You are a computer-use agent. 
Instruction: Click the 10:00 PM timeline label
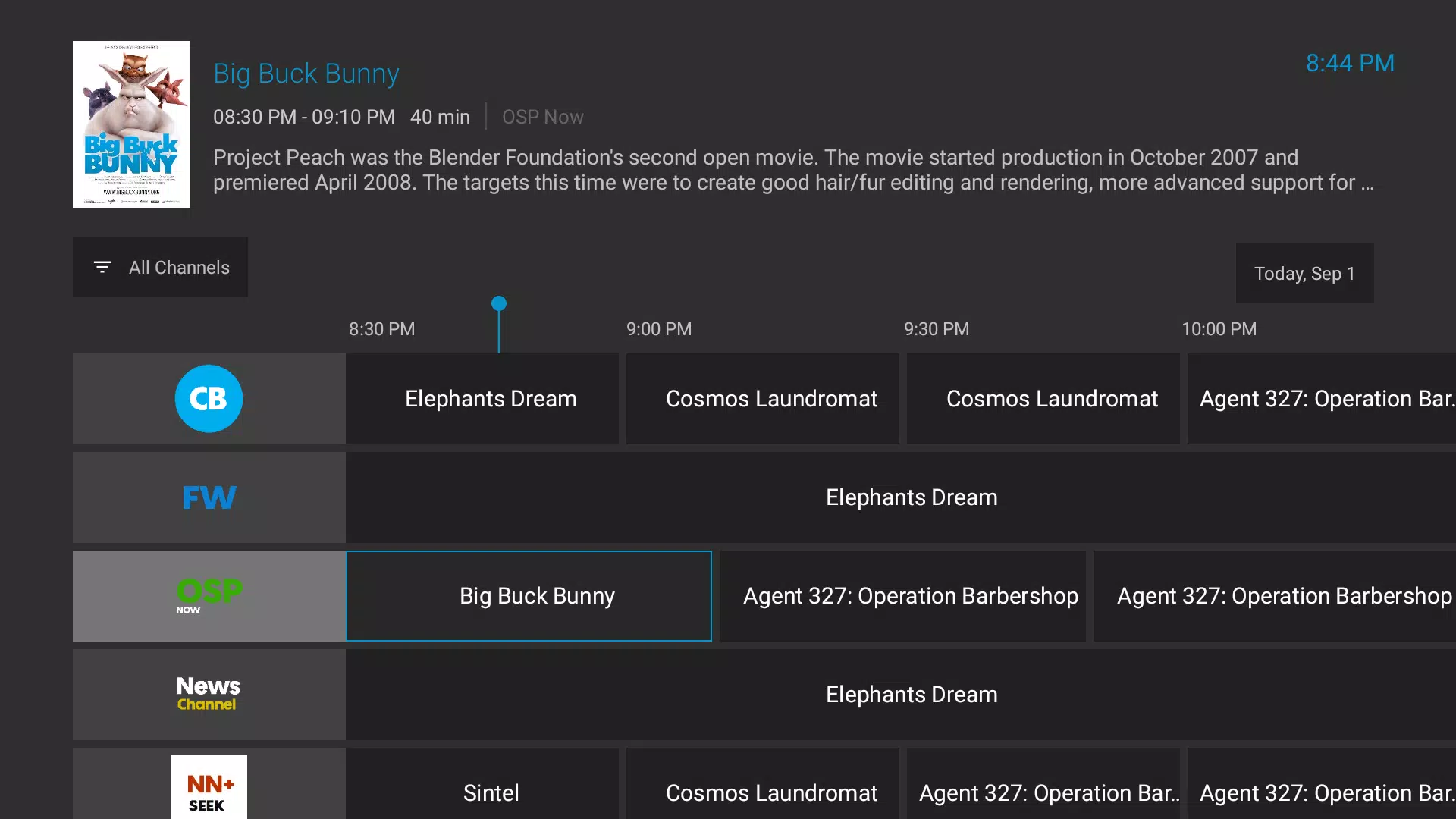click(x=1219, y=329)
